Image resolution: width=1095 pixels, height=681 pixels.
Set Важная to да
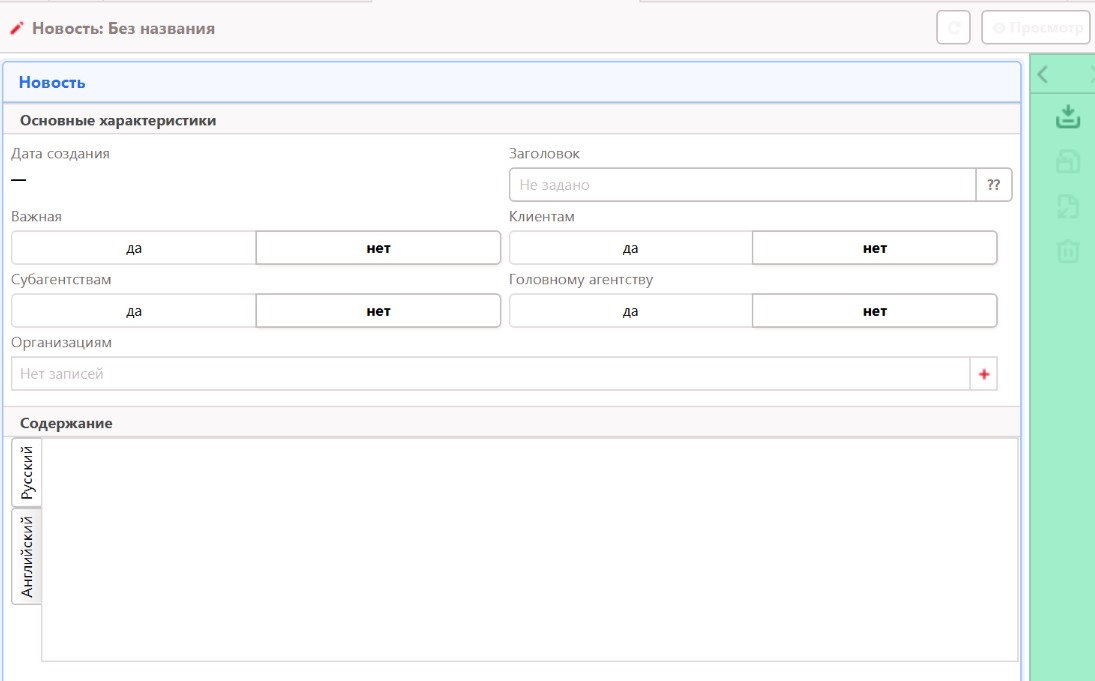(134, 248)
